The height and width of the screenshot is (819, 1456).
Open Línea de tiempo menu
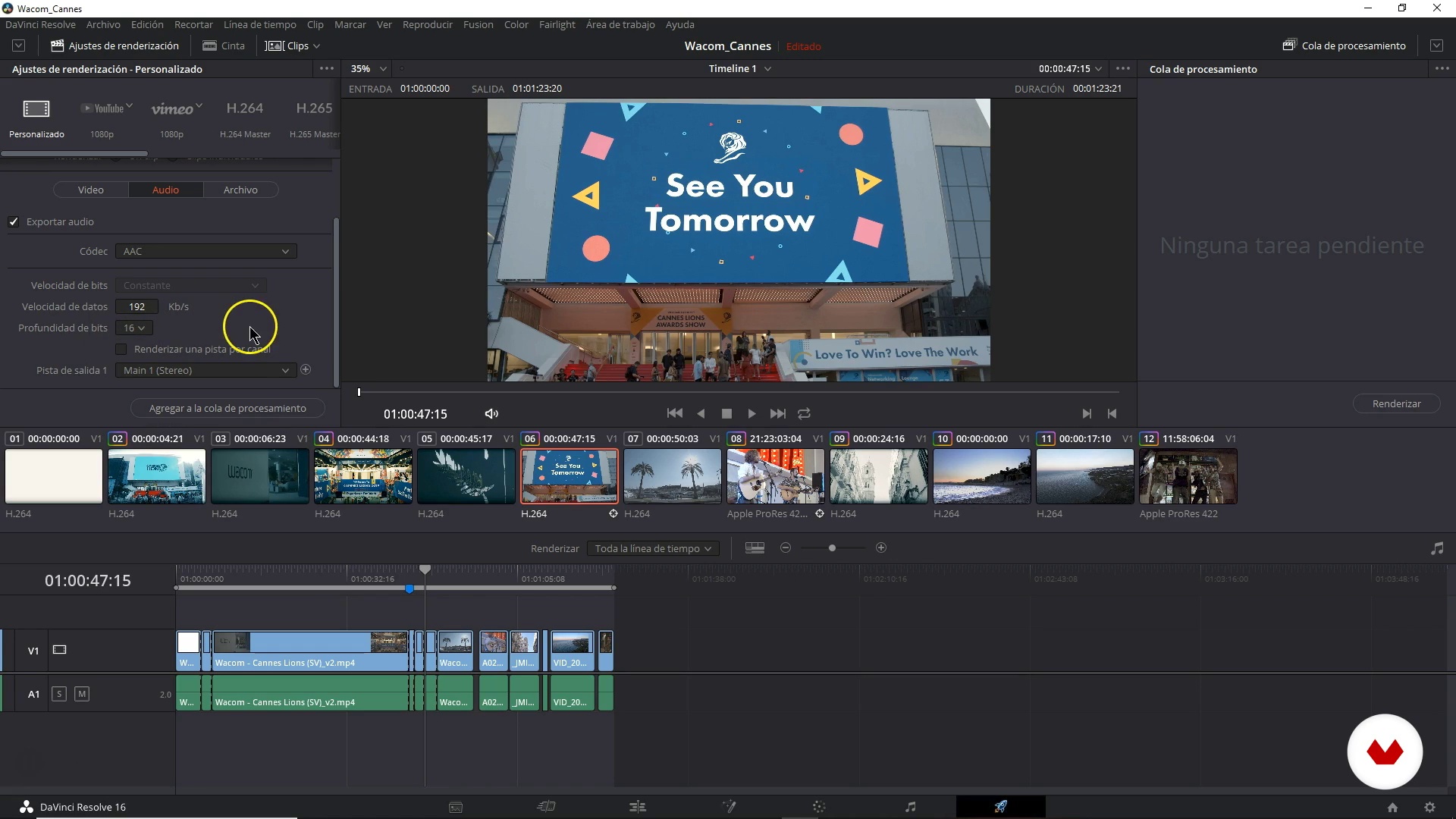click(259, 25)
